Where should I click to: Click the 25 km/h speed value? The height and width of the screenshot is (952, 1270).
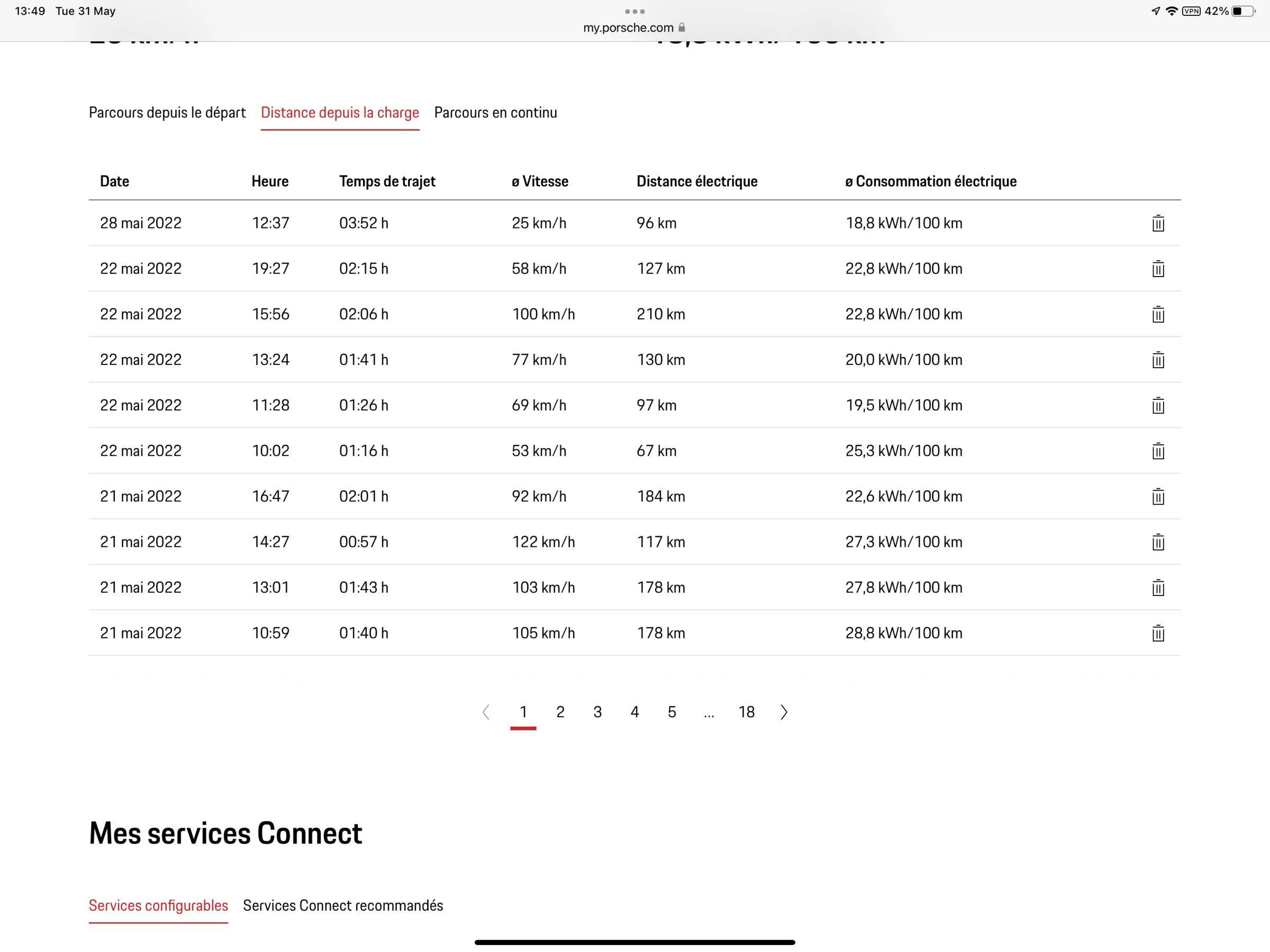[539, 223]
